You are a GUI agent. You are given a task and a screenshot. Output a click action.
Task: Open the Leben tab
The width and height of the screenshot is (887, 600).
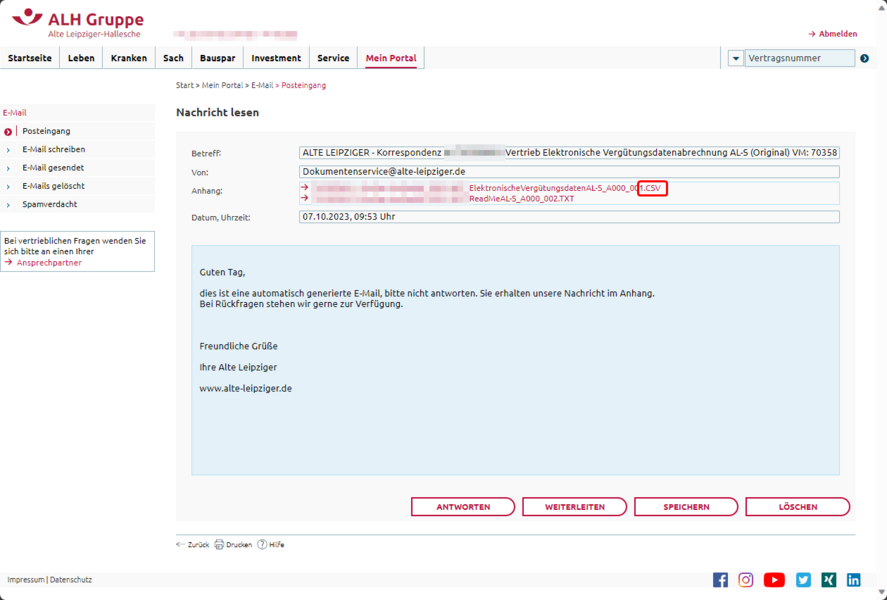tap(81, 58)
